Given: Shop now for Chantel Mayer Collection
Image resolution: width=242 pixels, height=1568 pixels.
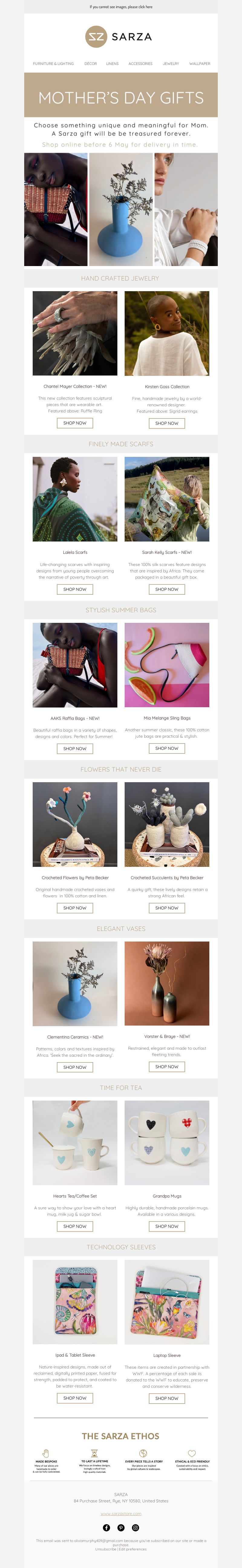Looking at the screenshot, I should coord(75,423).
